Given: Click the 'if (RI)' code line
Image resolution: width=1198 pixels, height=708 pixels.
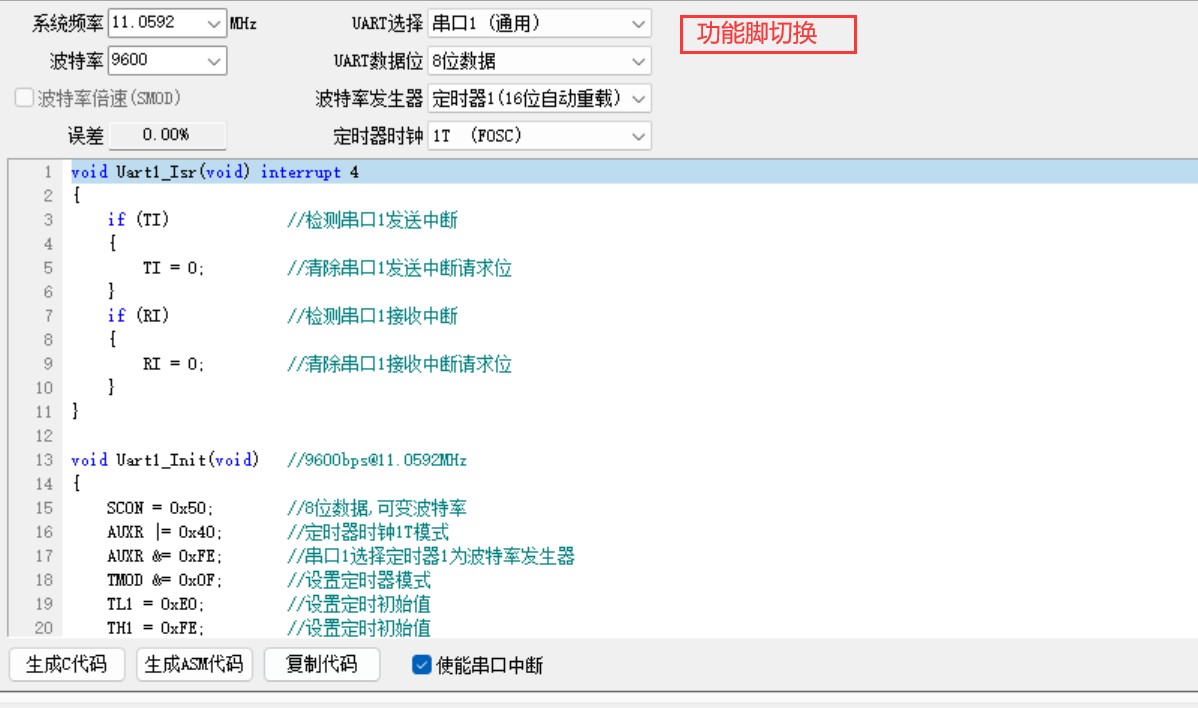Looking at the screenshot, I should tap(138, 315).
